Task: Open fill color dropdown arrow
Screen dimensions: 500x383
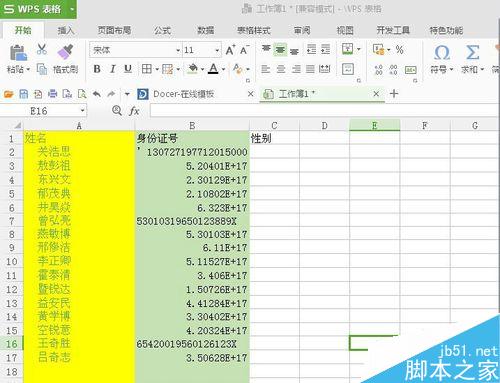Action: [202, 69]
